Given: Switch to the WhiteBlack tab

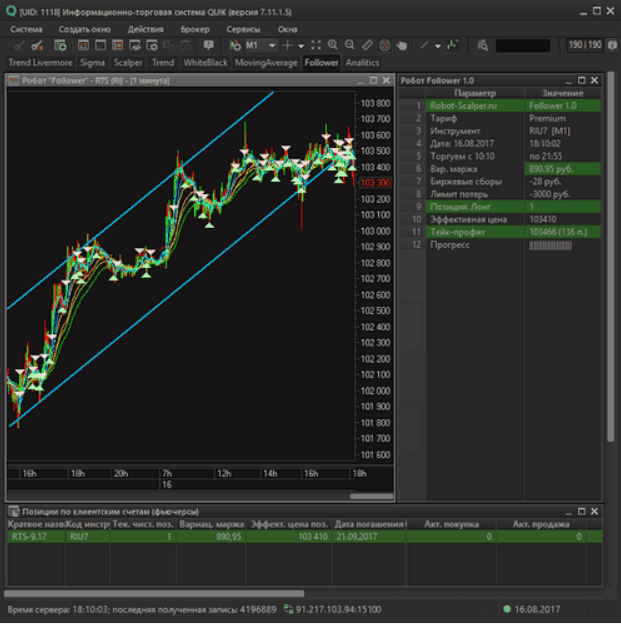Looking at the screenshot, I should click(x=205, y=63).
